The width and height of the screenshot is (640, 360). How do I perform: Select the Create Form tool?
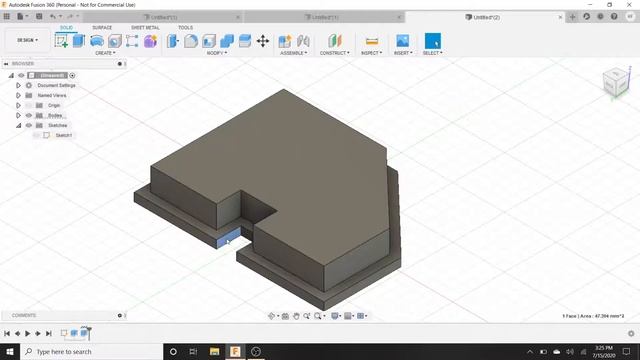click(150, 41)
